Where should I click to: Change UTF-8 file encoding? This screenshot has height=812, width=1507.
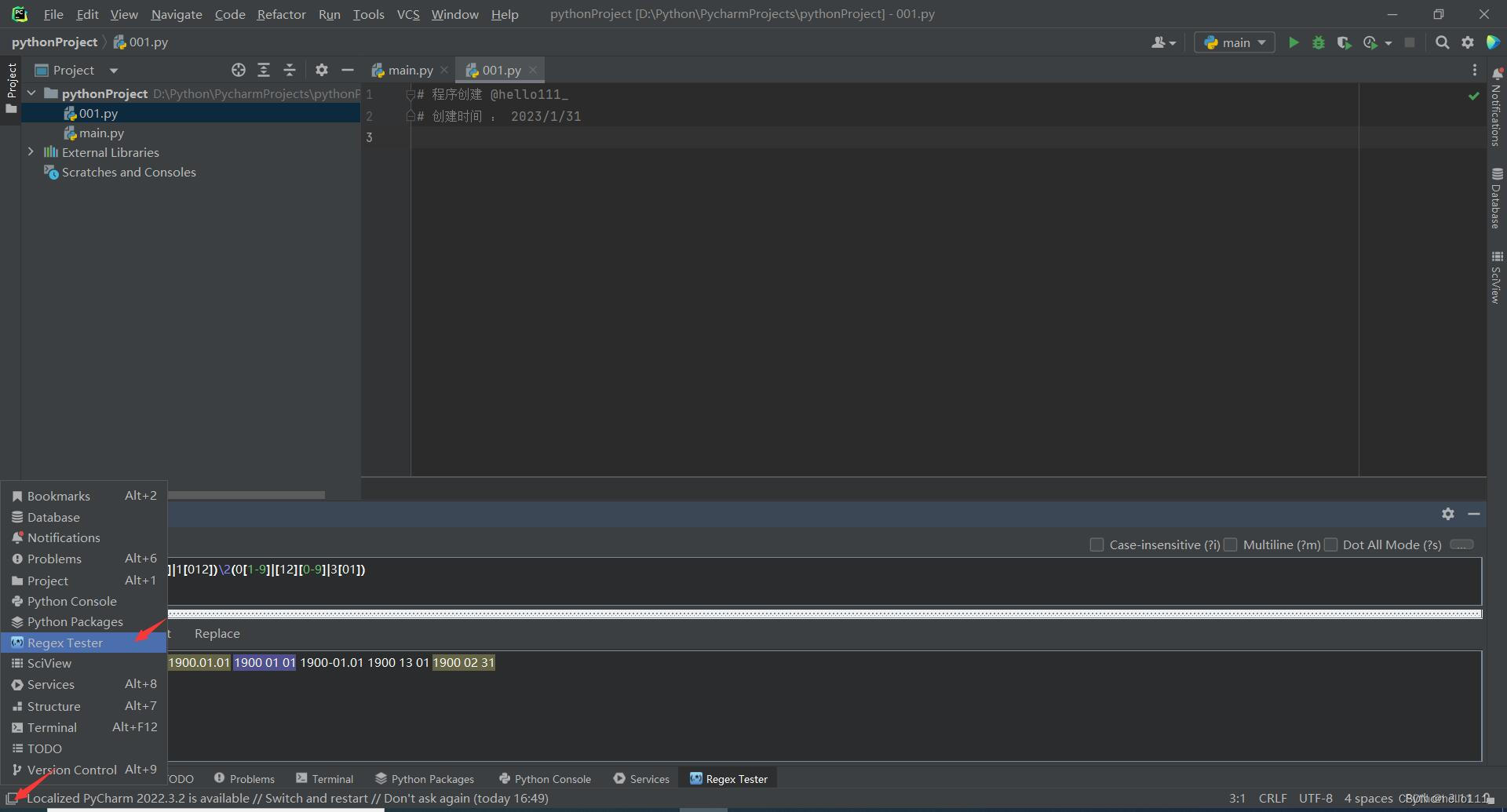click(x=1315, y=799)
